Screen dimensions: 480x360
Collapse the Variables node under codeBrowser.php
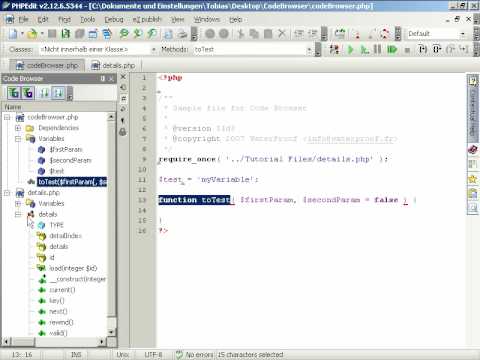click(18, 139)
